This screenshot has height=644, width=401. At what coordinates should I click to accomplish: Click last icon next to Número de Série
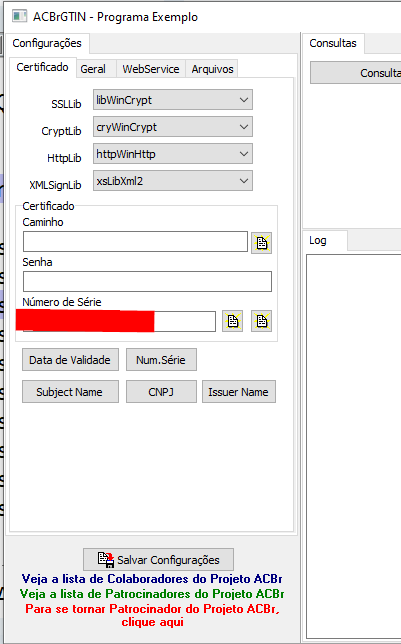tap(261, 321)
